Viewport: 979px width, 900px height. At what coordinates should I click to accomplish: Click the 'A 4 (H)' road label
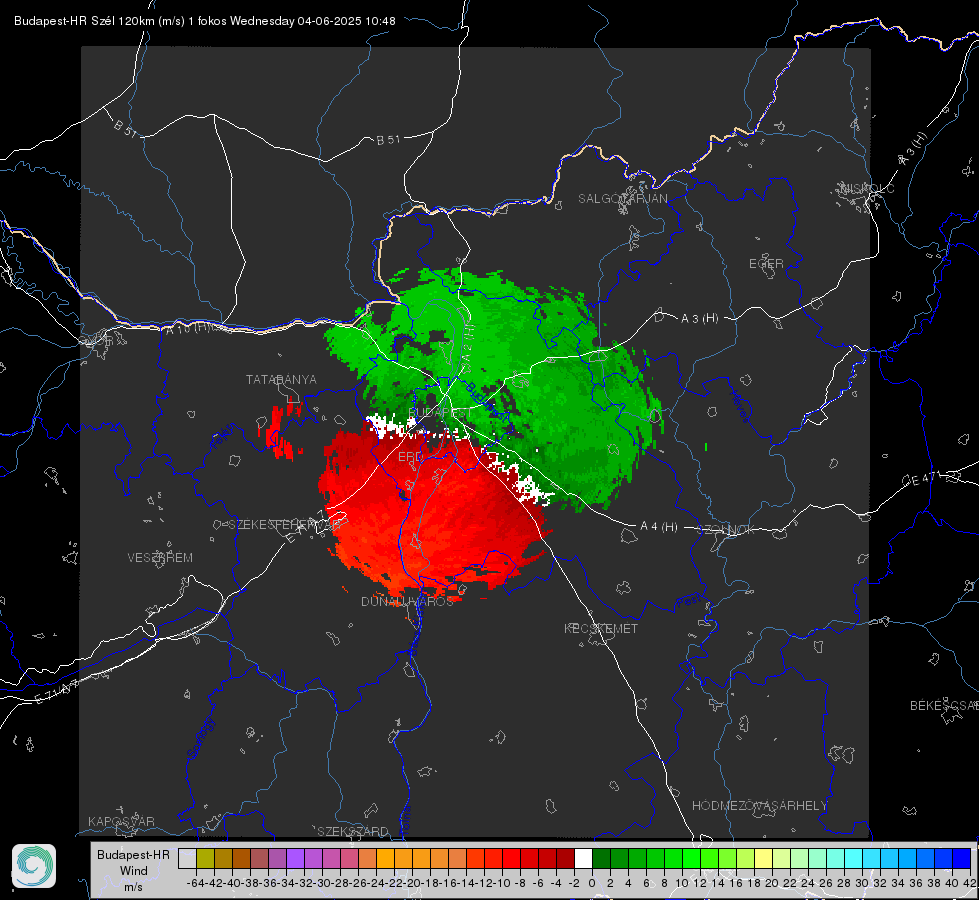pos(659,527)
